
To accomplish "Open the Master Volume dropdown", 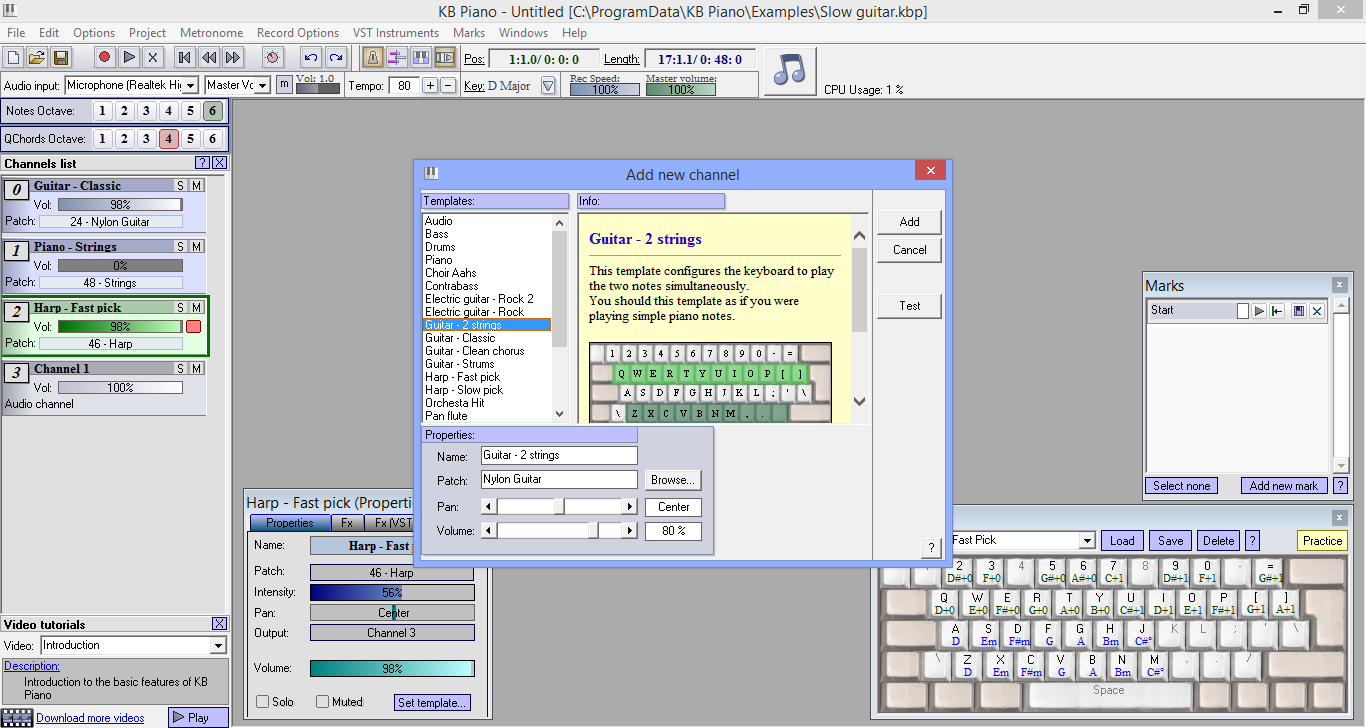I will pyautogui.click(x=263, y=86).
